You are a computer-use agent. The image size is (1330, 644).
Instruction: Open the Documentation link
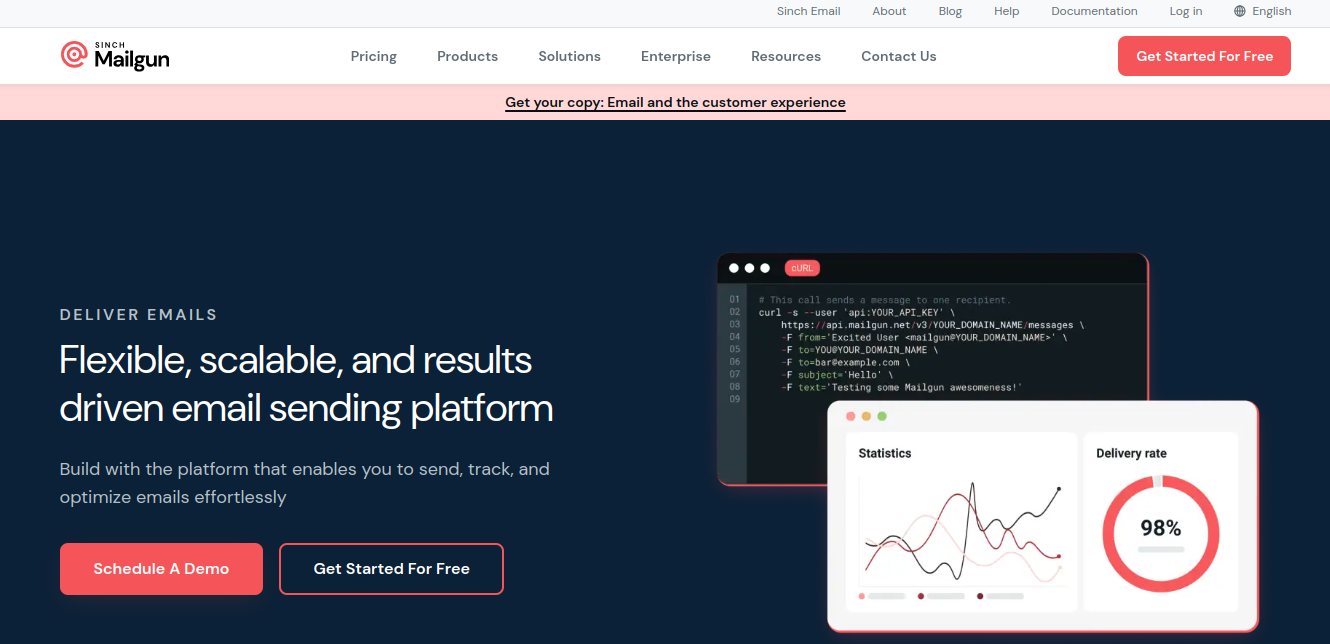pos(1094,11)
